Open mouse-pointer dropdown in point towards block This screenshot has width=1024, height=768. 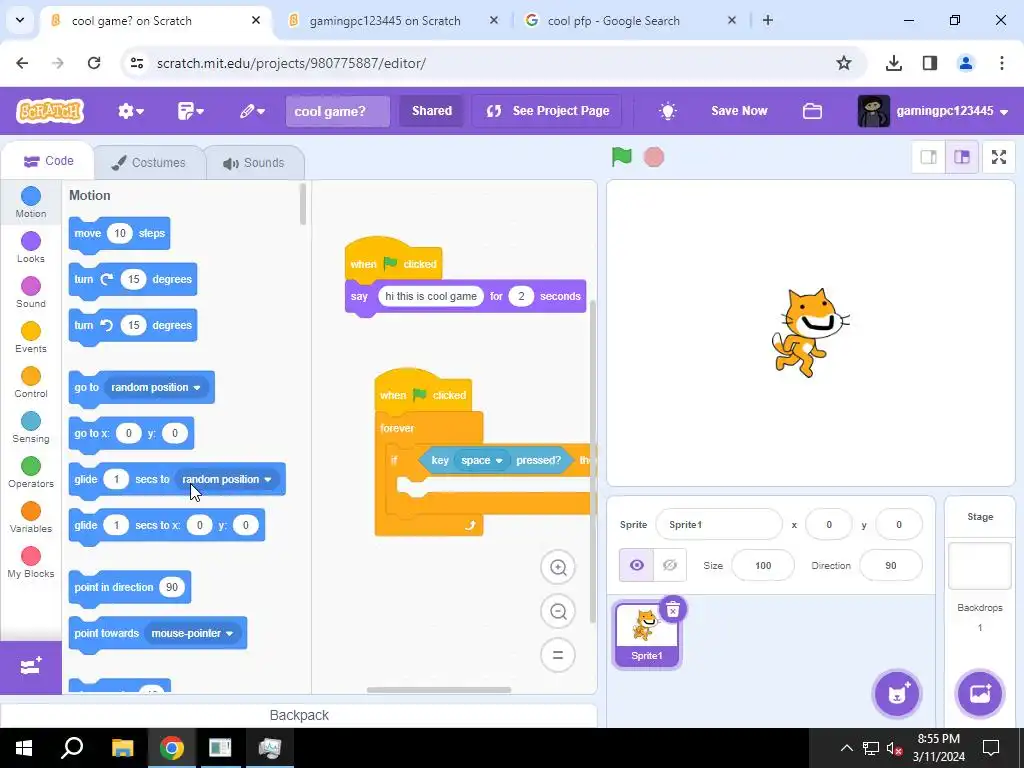tap(192, 633)
